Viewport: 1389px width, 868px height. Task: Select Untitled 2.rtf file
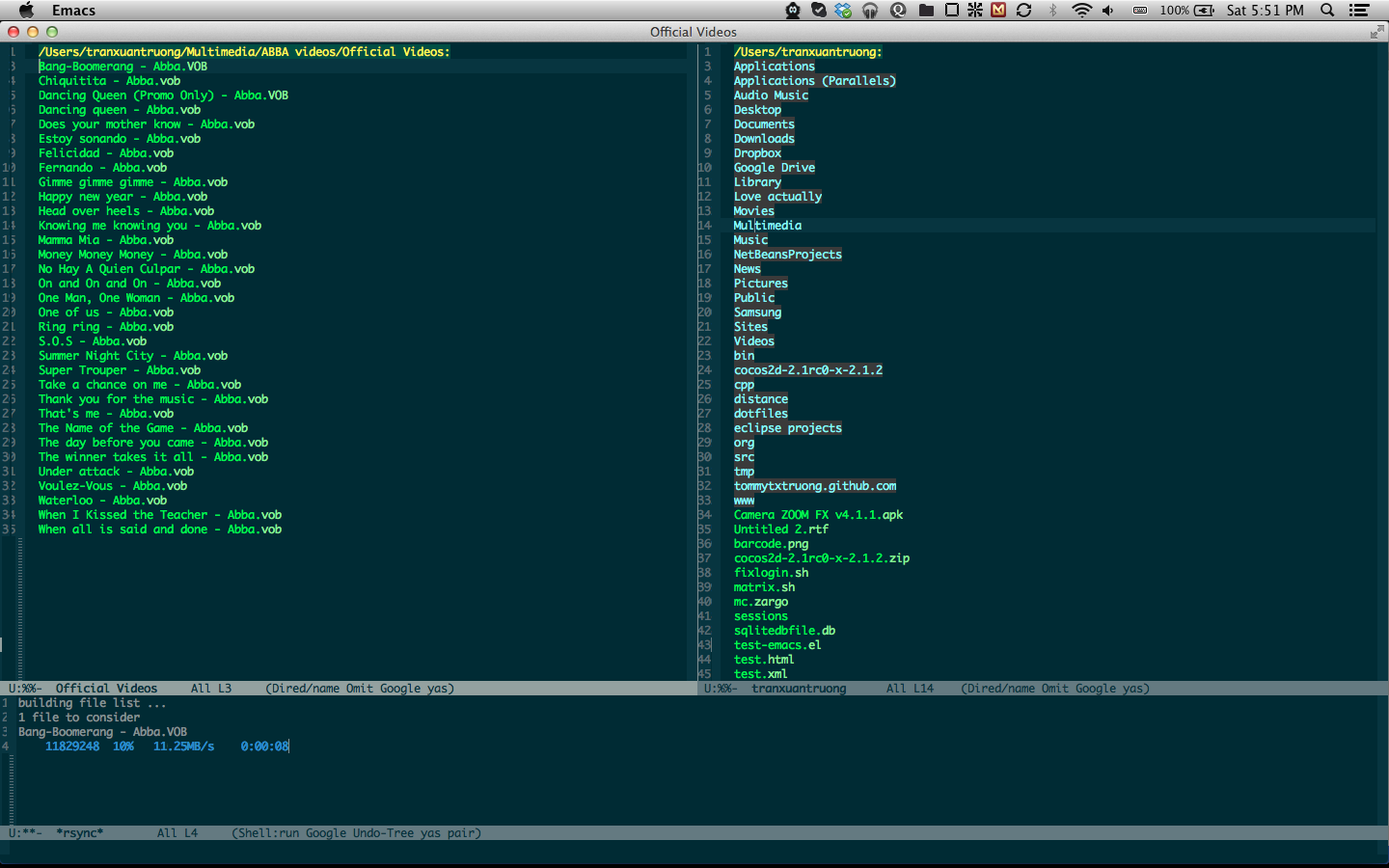click(781, 529)
